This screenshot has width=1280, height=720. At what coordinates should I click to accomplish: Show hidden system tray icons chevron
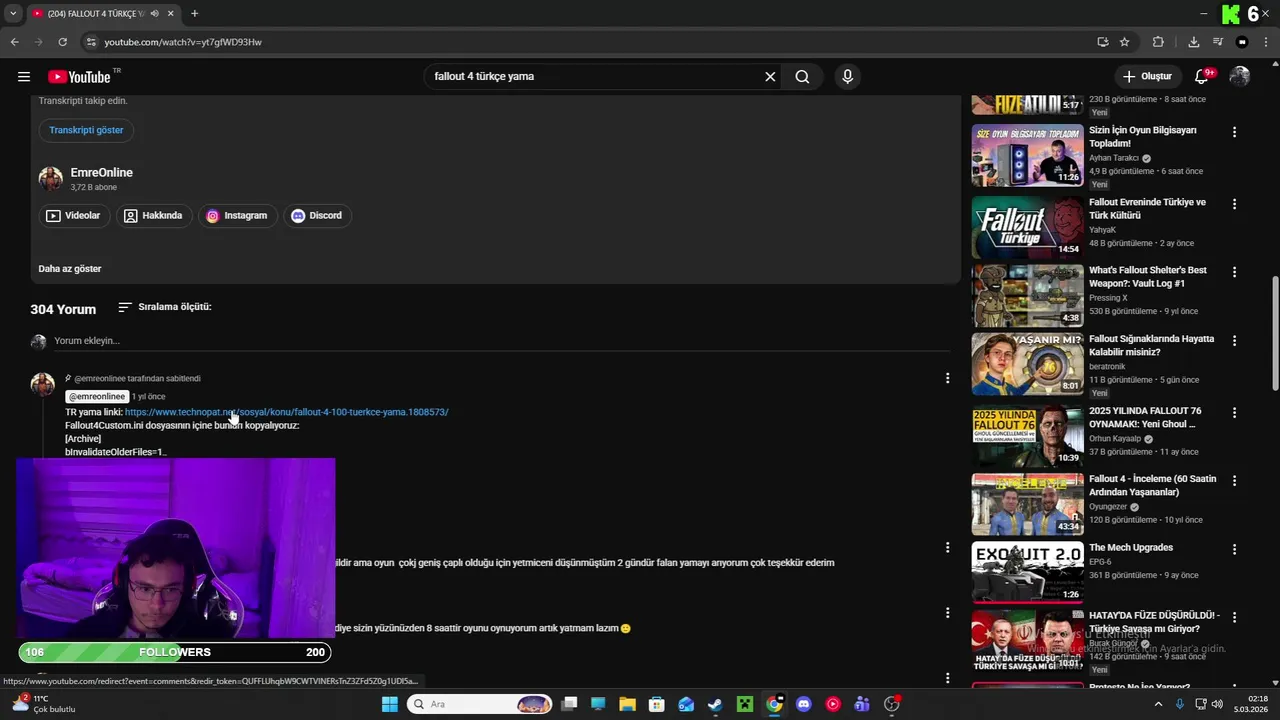(x=1158, y=704)
